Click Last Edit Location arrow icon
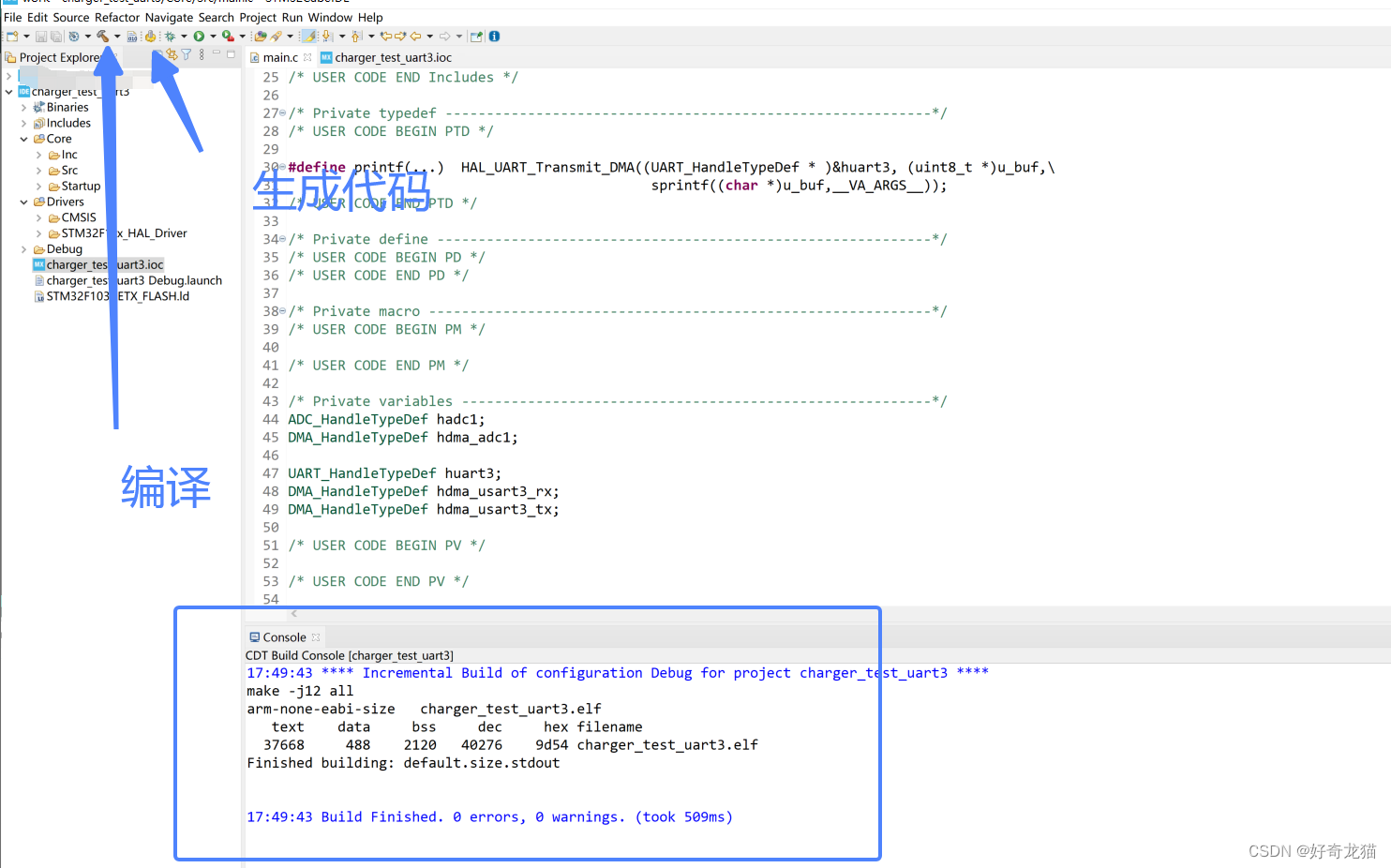Viewport: 1391px width, 868px height. pyautogui.click(x=385, y=37)
